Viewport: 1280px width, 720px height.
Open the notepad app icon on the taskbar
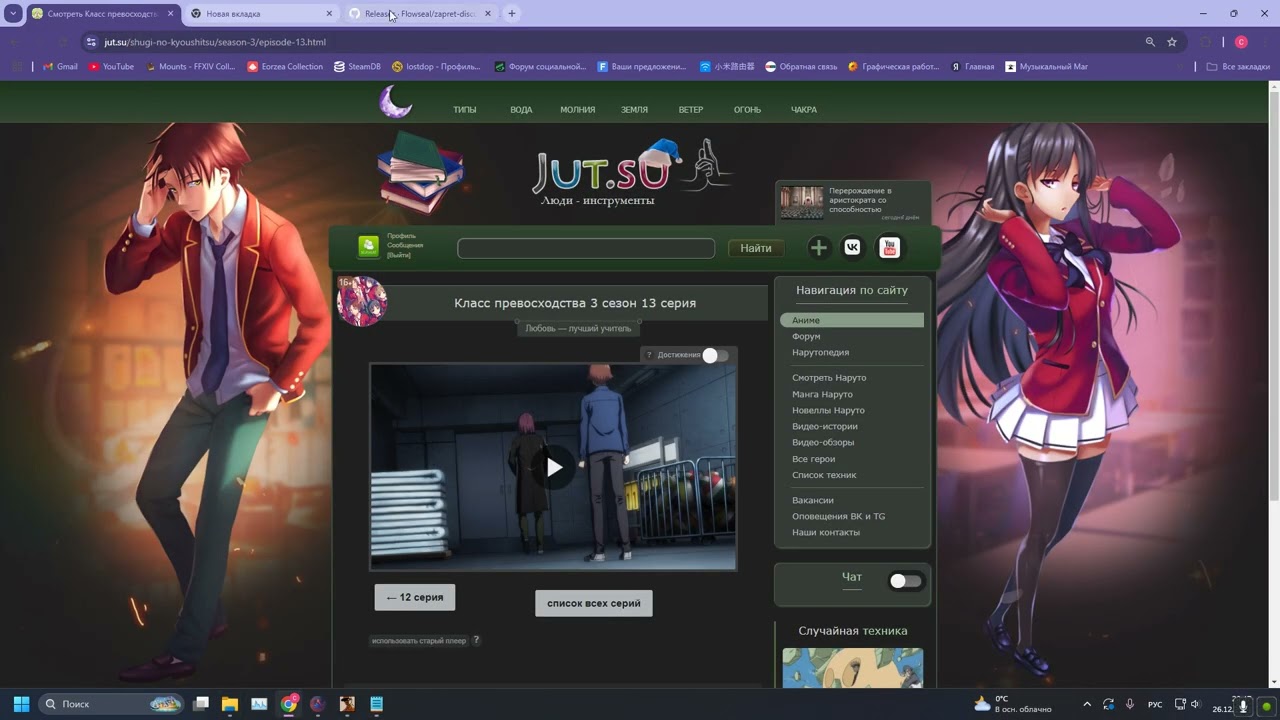(377, 704)
